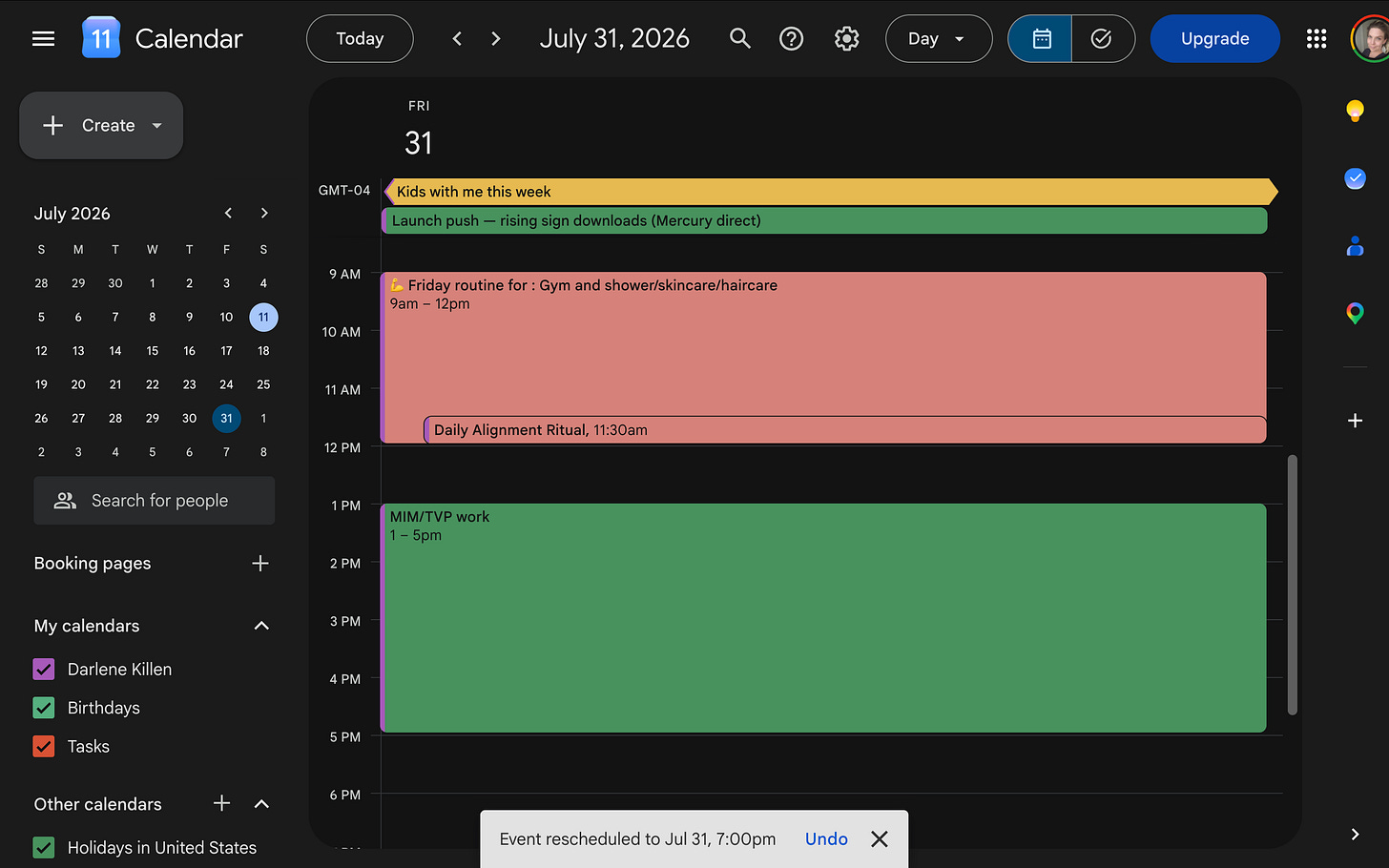Open Google Maps side panel icon
This screenshot has width=1389, height=868.
tap(1355, 313)
